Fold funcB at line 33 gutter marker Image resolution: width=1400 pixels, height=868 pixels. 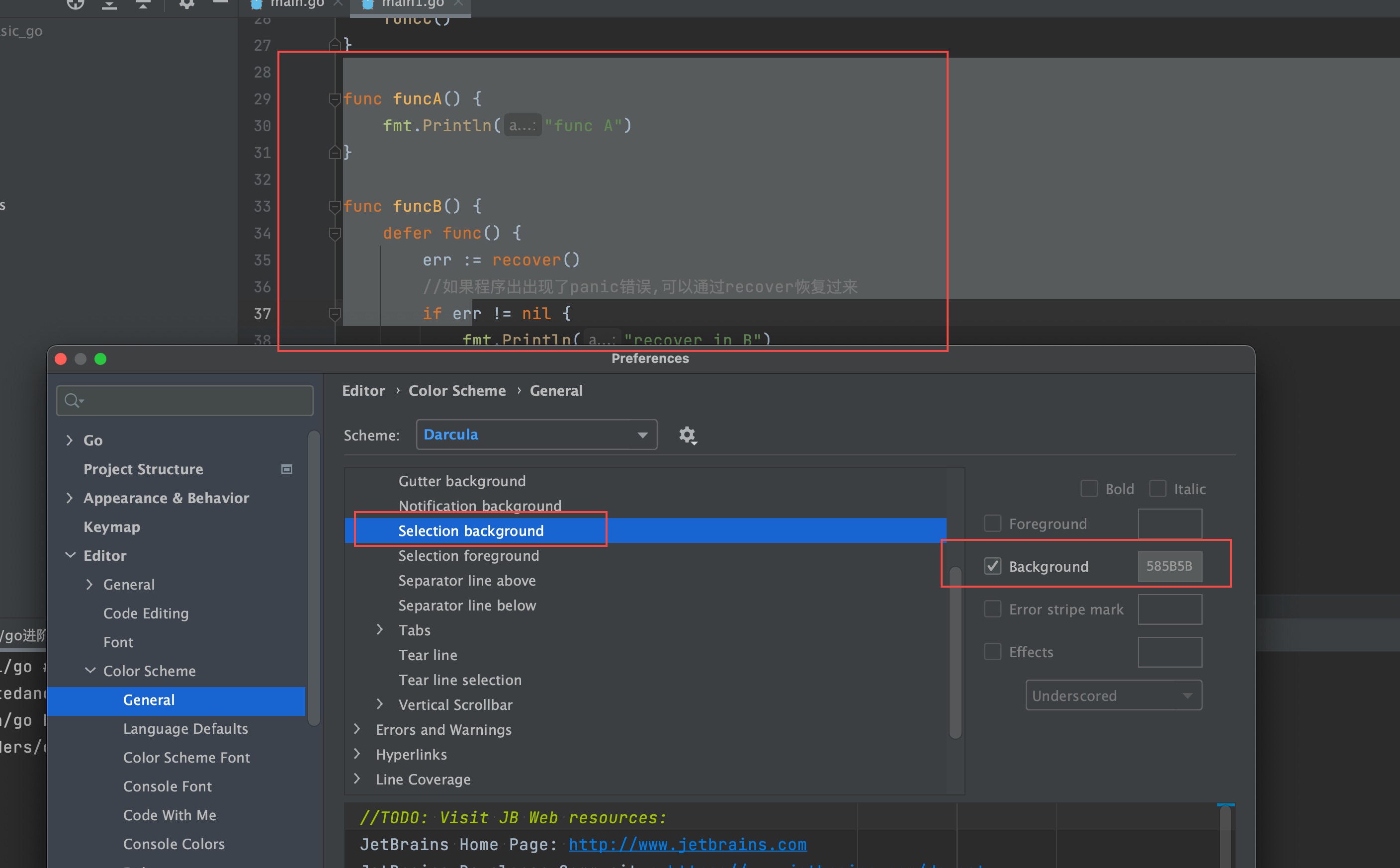[x=335, y=207]
